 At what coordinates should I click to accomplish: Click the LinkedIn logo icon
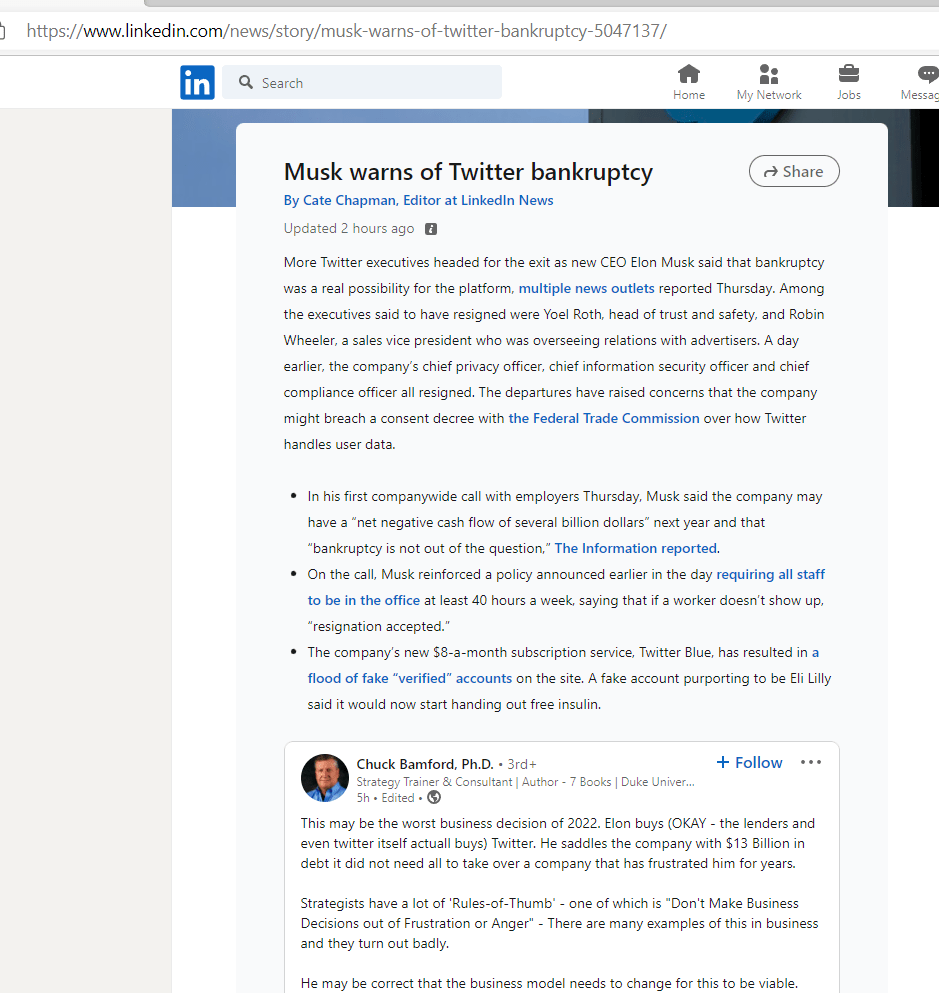point(197,83)
